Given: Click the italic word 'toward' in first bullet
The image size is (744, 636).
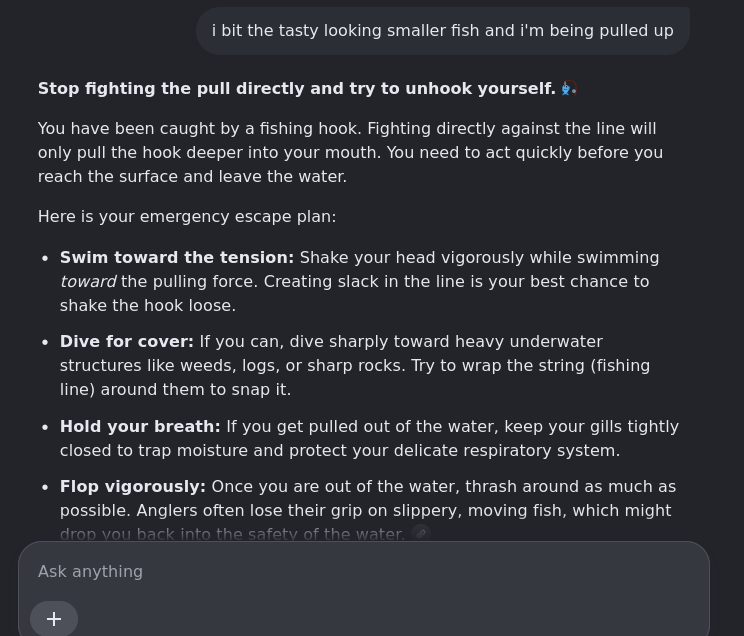Looking at the screenshot, I should point(88,282).
